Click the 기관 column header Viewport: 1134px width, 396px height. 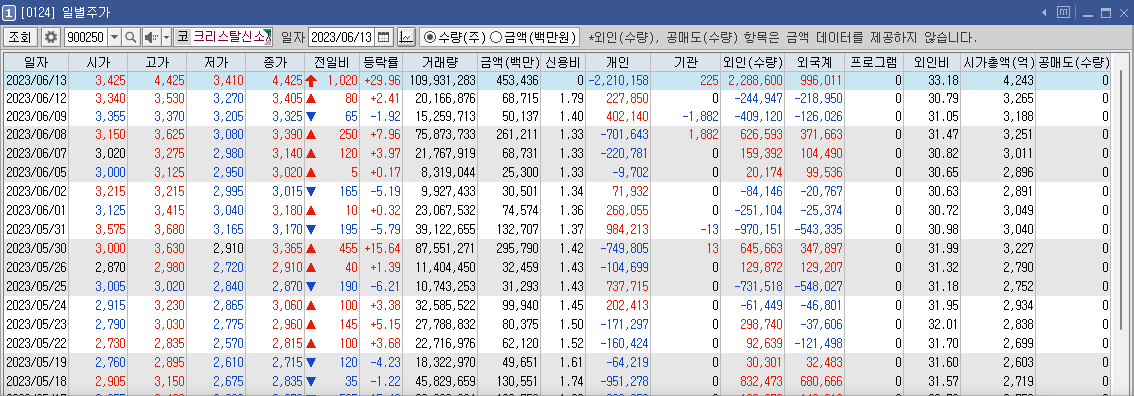686,63
